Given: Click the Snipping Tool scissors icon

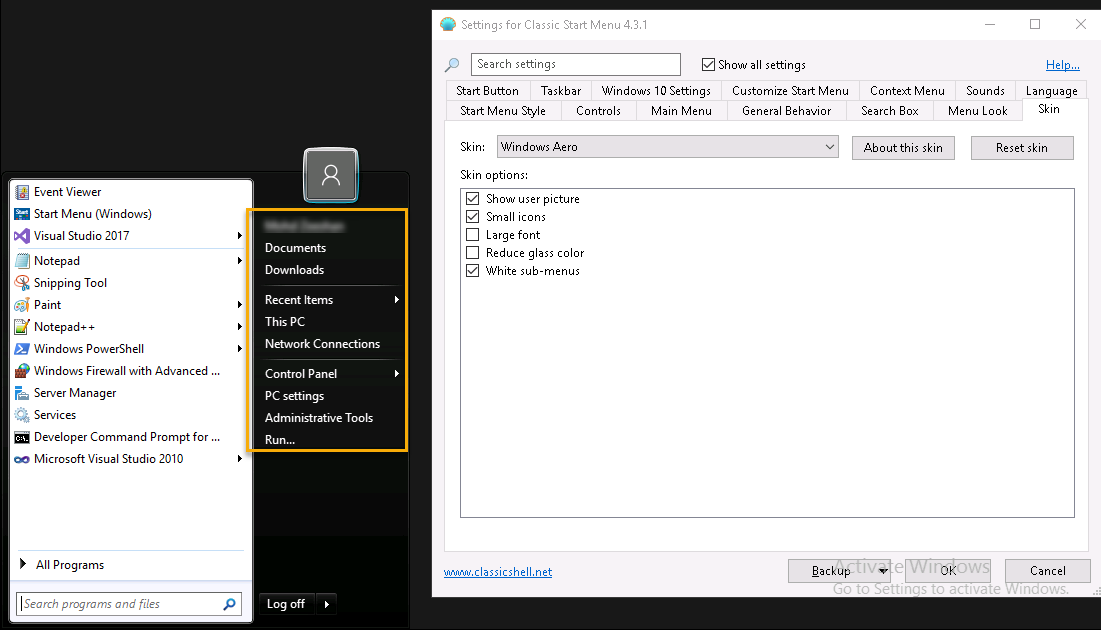Looking at the screenshot, I should pyautogui.click(x=22, y=283).
